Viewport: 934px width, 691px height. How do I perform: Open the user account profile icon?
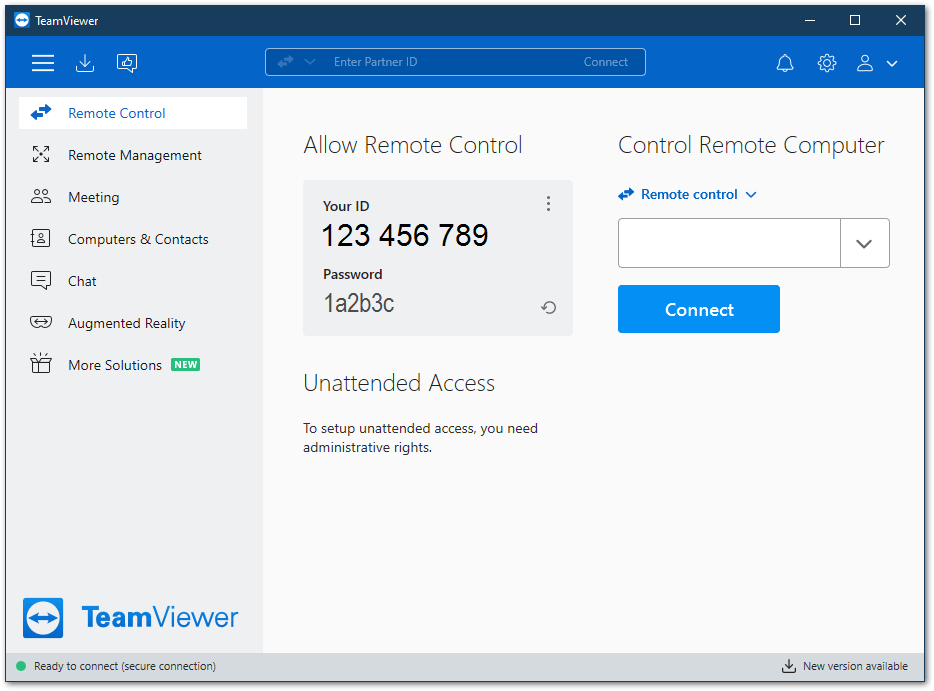[865, 63]
